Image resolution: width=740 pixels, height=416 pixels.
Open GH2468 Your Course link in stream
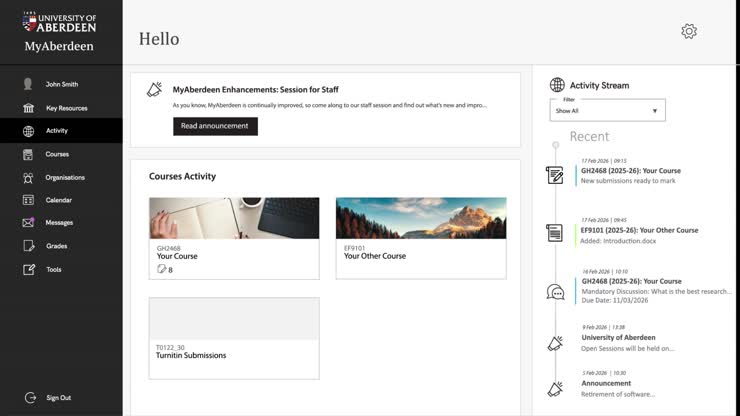coord(631,171)
